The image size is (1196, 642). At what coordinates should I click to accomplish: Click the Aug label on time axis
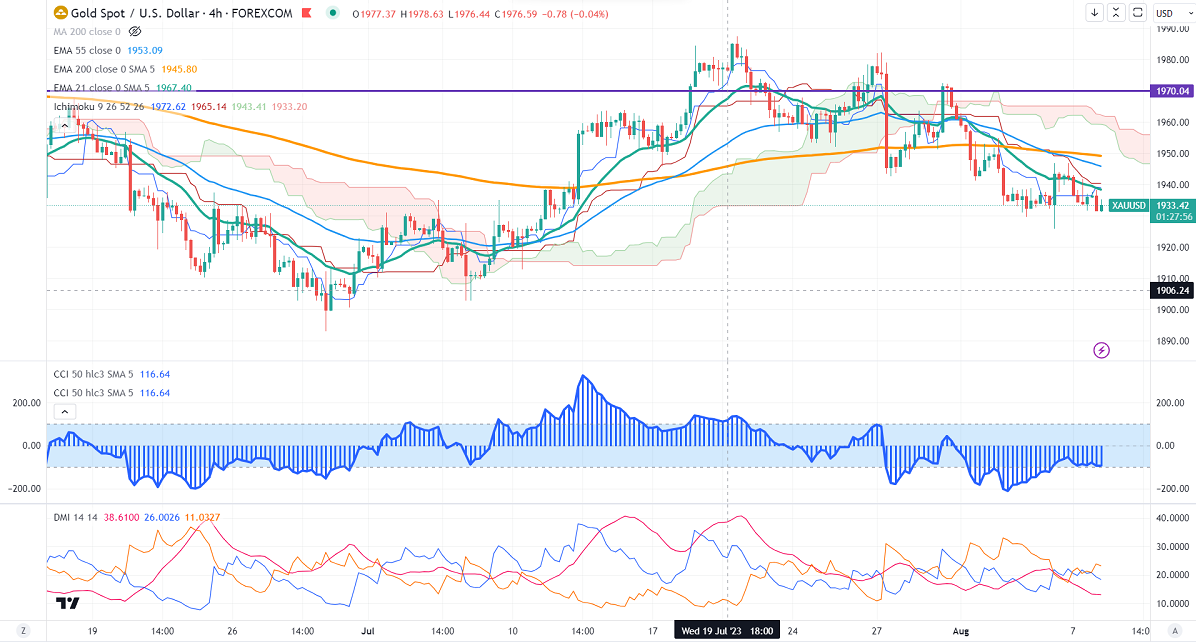960,631
